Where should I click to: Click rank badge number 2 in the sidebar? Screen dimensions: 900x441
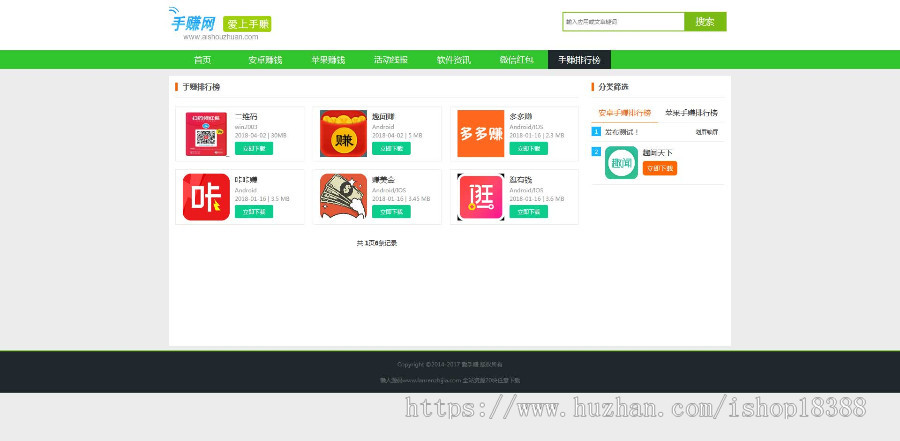pos(596,152)
